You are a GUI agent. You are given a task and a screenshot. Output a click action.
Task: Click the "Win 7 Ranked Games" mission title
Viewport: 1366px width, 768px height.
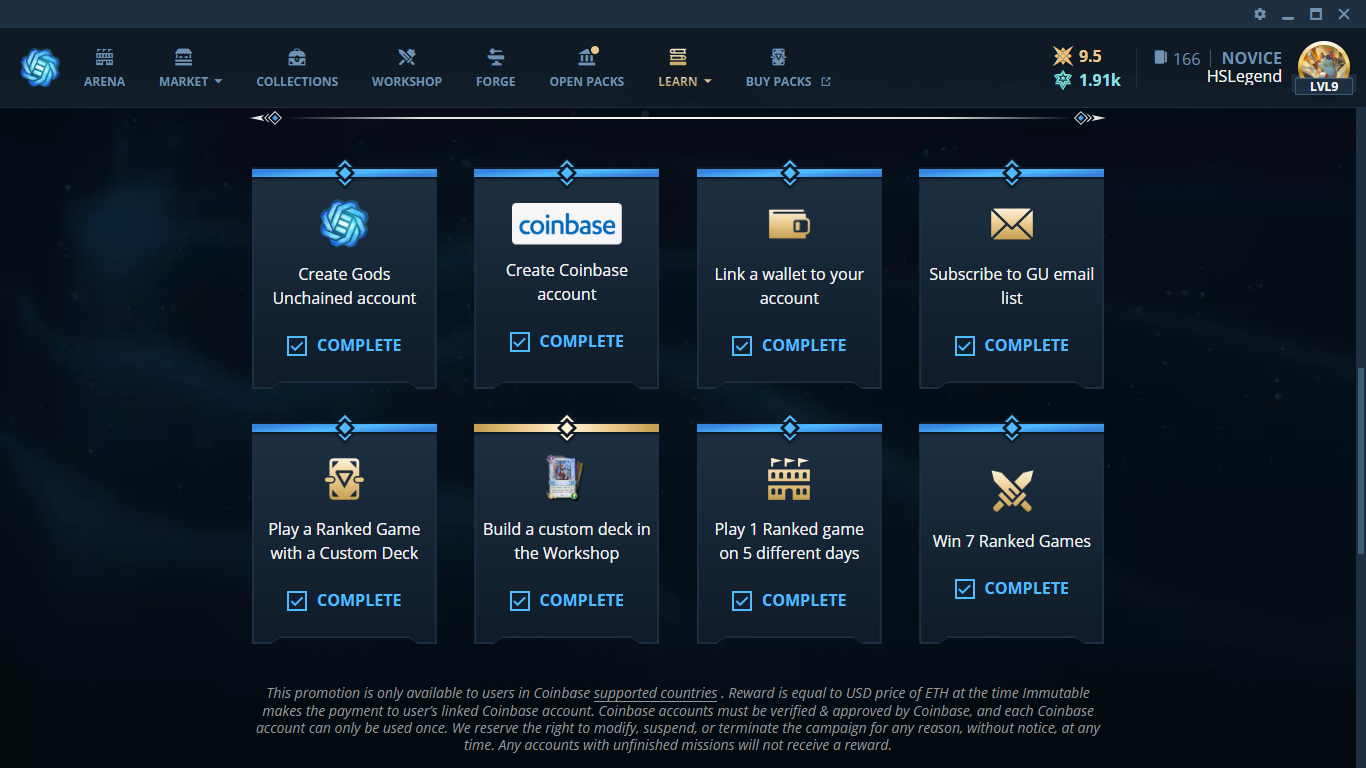click(x=1011, y=541)
